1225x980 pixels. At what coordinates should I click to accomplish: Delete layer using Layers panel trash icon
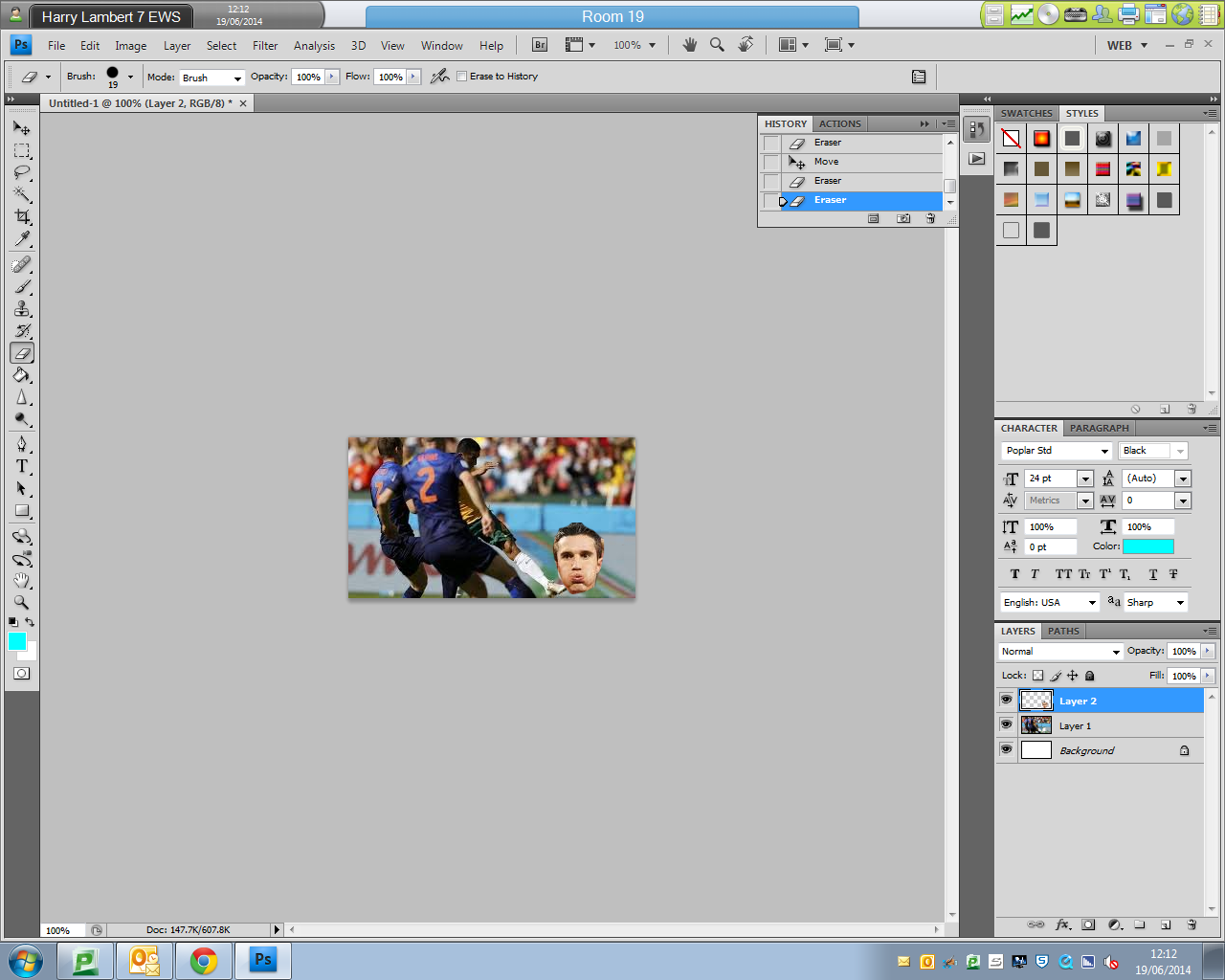coord(1192,925)
